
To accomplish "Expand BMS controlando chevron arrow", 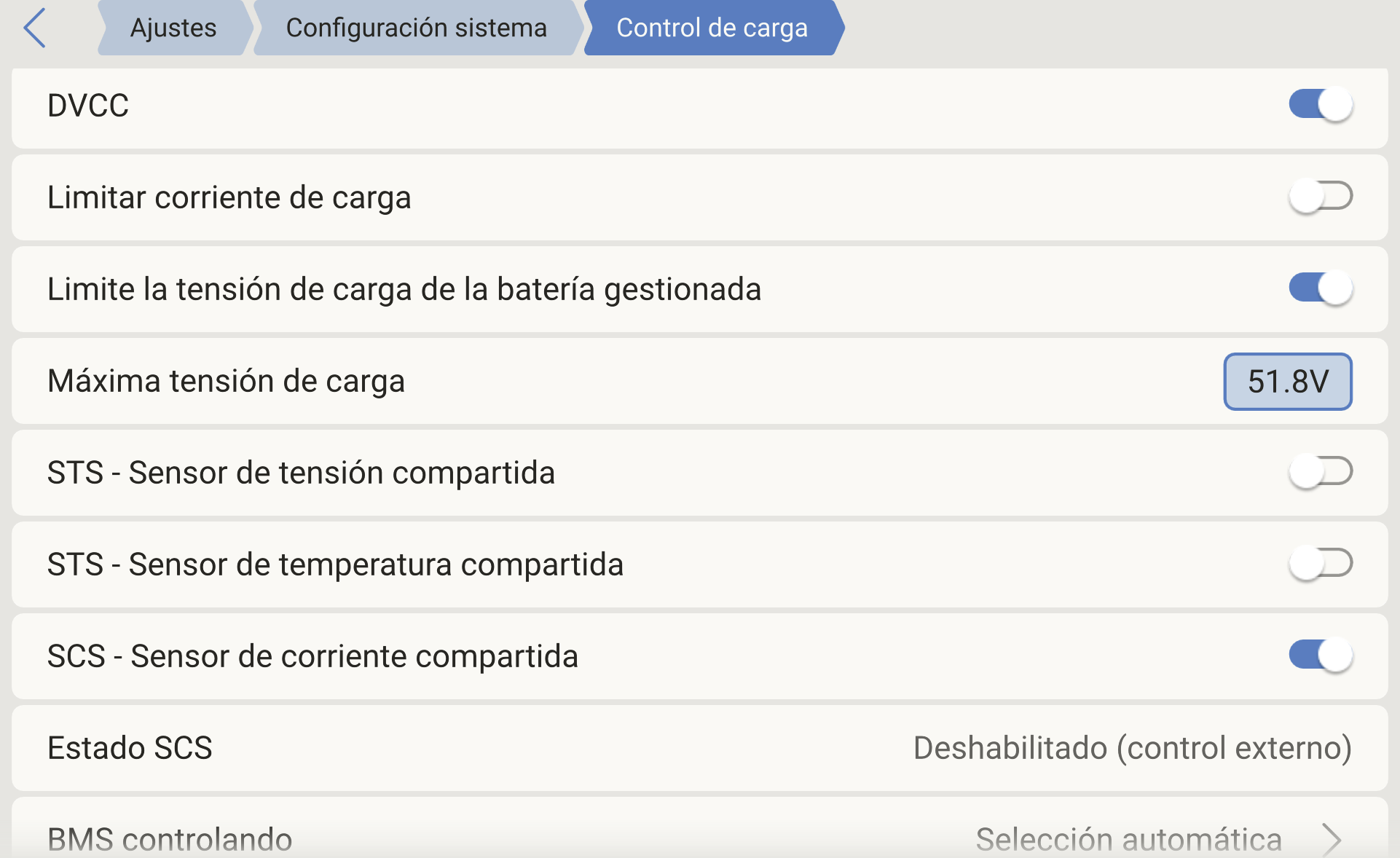I will (1332, 840).
